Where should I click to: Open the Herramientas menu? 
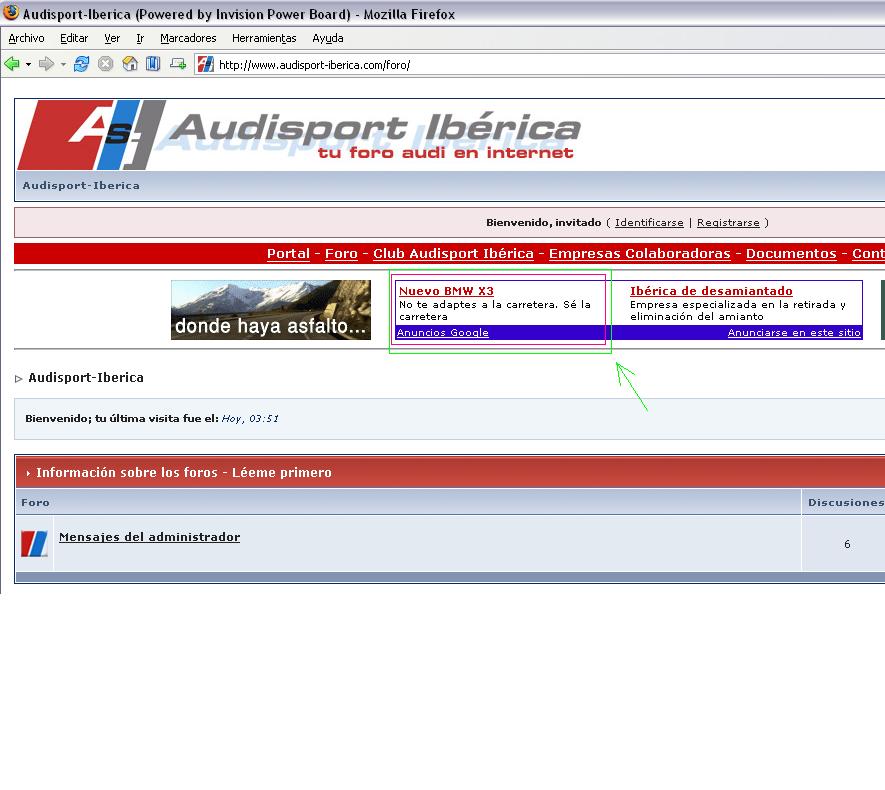click(x=264, y=38)
